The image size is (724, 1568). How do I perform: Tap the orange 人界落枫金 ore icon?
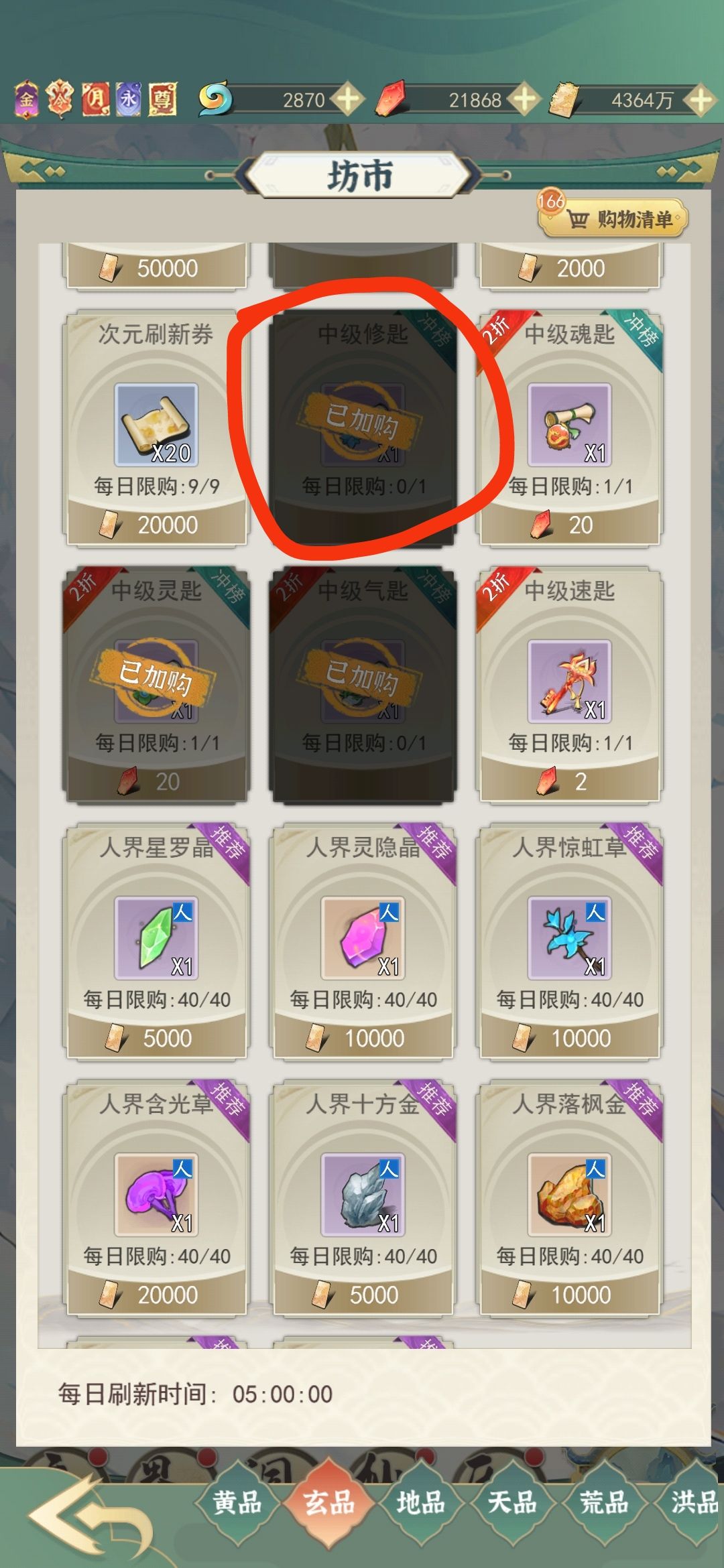tap(569, 1195)
